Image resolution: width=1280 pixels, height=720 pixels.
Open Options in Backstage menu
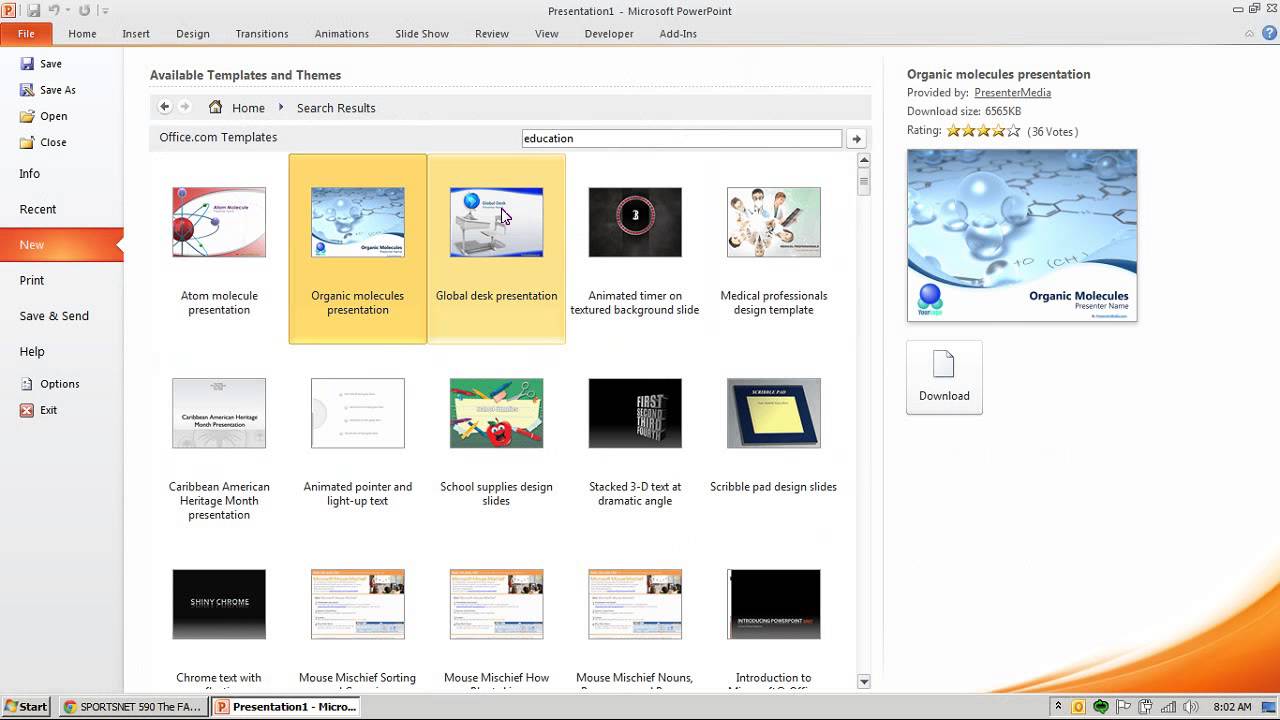click(x=50, y=384)
